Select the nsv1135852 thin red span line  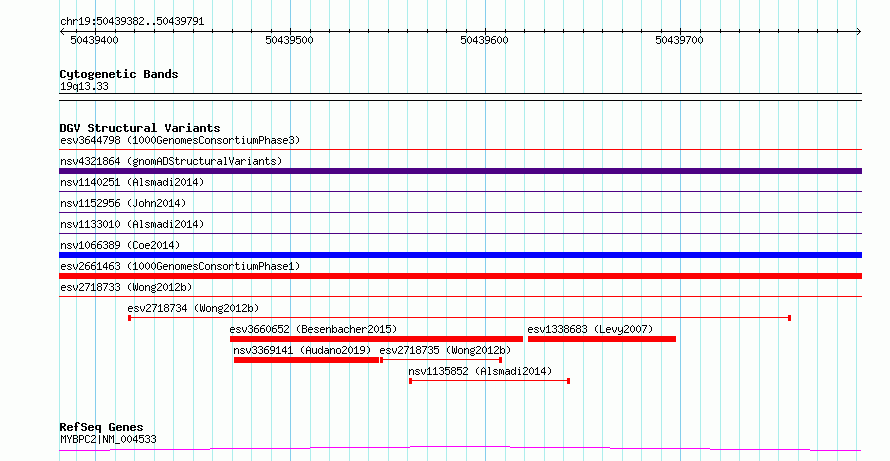click(489, 381)
